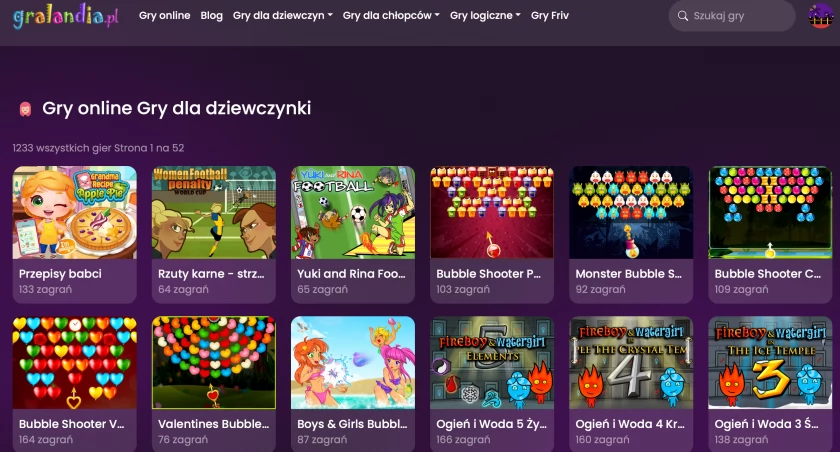Open Bubble Shooter P... cupcake game thumbnail
The image size is (840, 452).
pyautogui.click(x=492, y=213)
